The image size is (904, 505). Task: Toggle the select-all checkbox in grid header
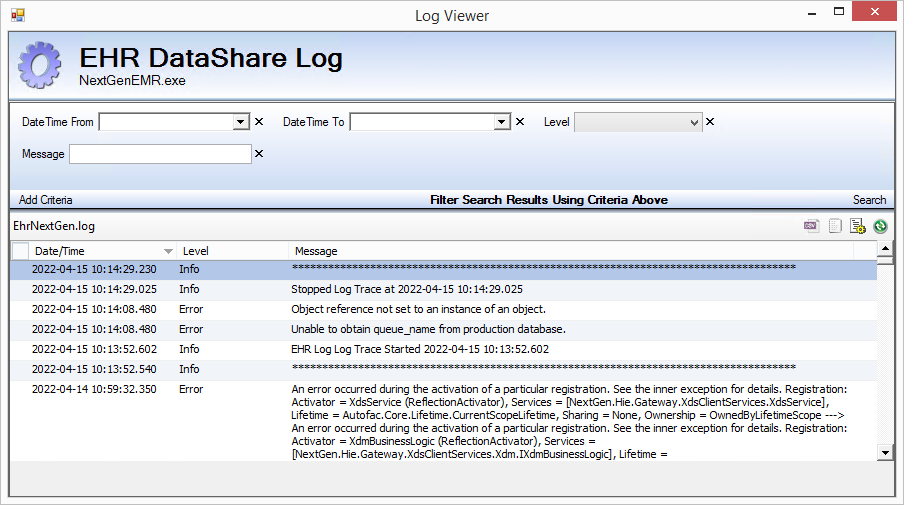point(20,251)
